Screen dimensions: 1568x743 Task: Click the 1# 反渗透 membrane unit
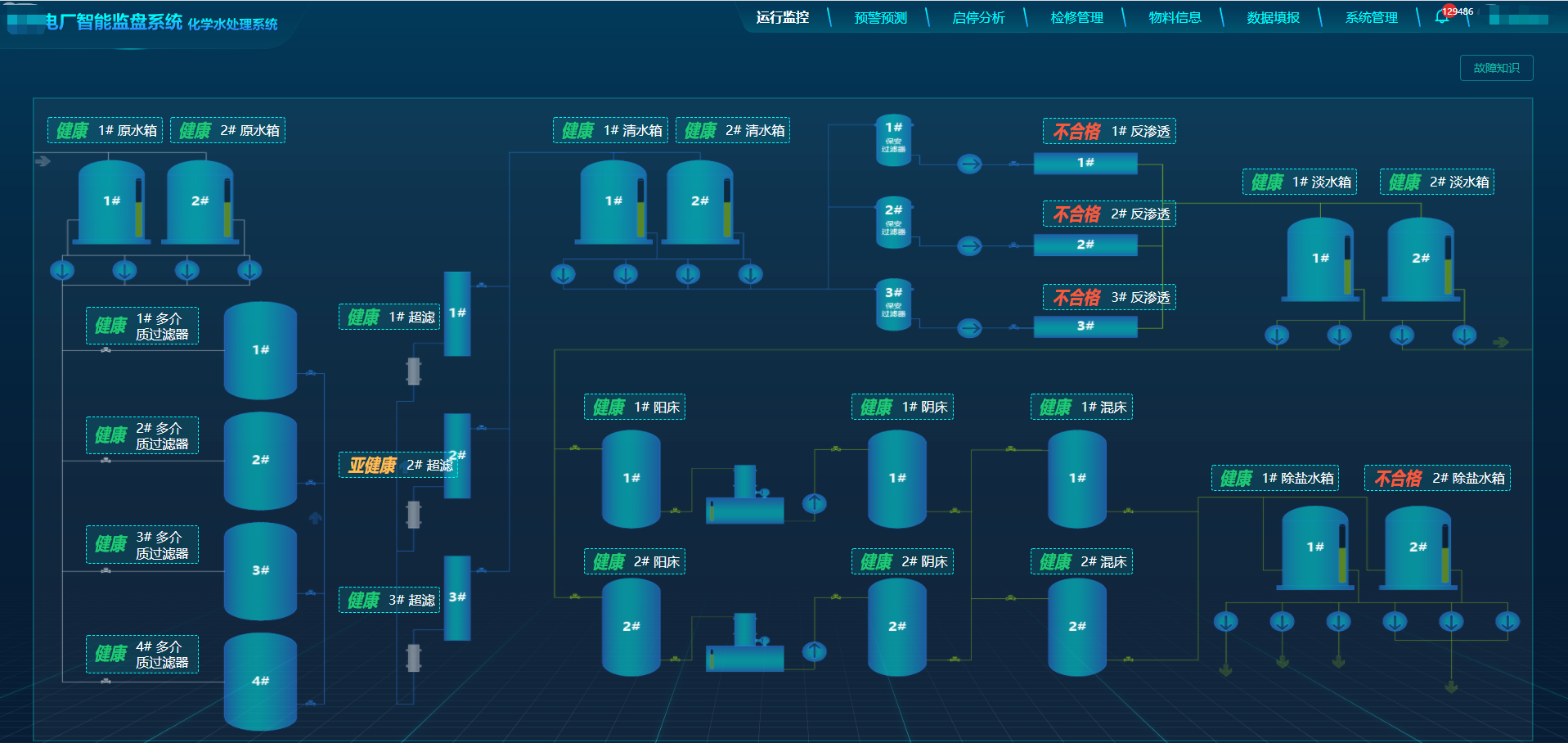[x=1085, y=163]
